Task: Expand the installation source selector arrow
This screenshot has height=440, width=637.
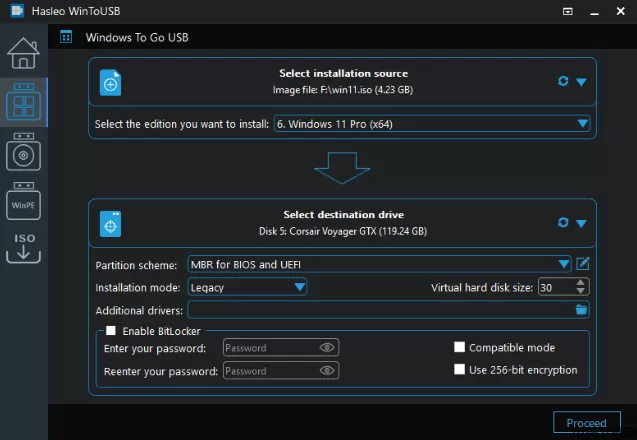Action: tap(581, 82)
